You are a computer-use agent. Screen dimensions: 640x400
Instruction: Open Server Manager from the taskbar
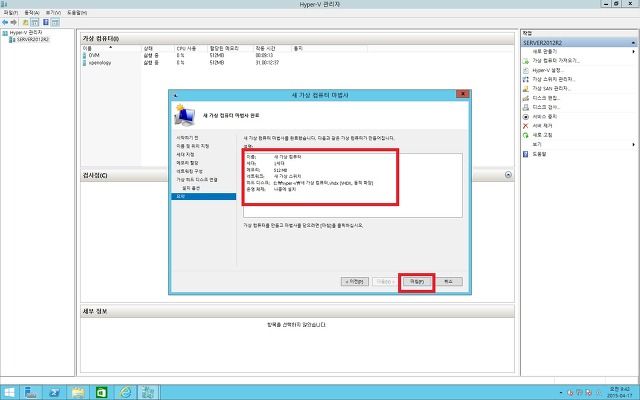pos(31,393)
